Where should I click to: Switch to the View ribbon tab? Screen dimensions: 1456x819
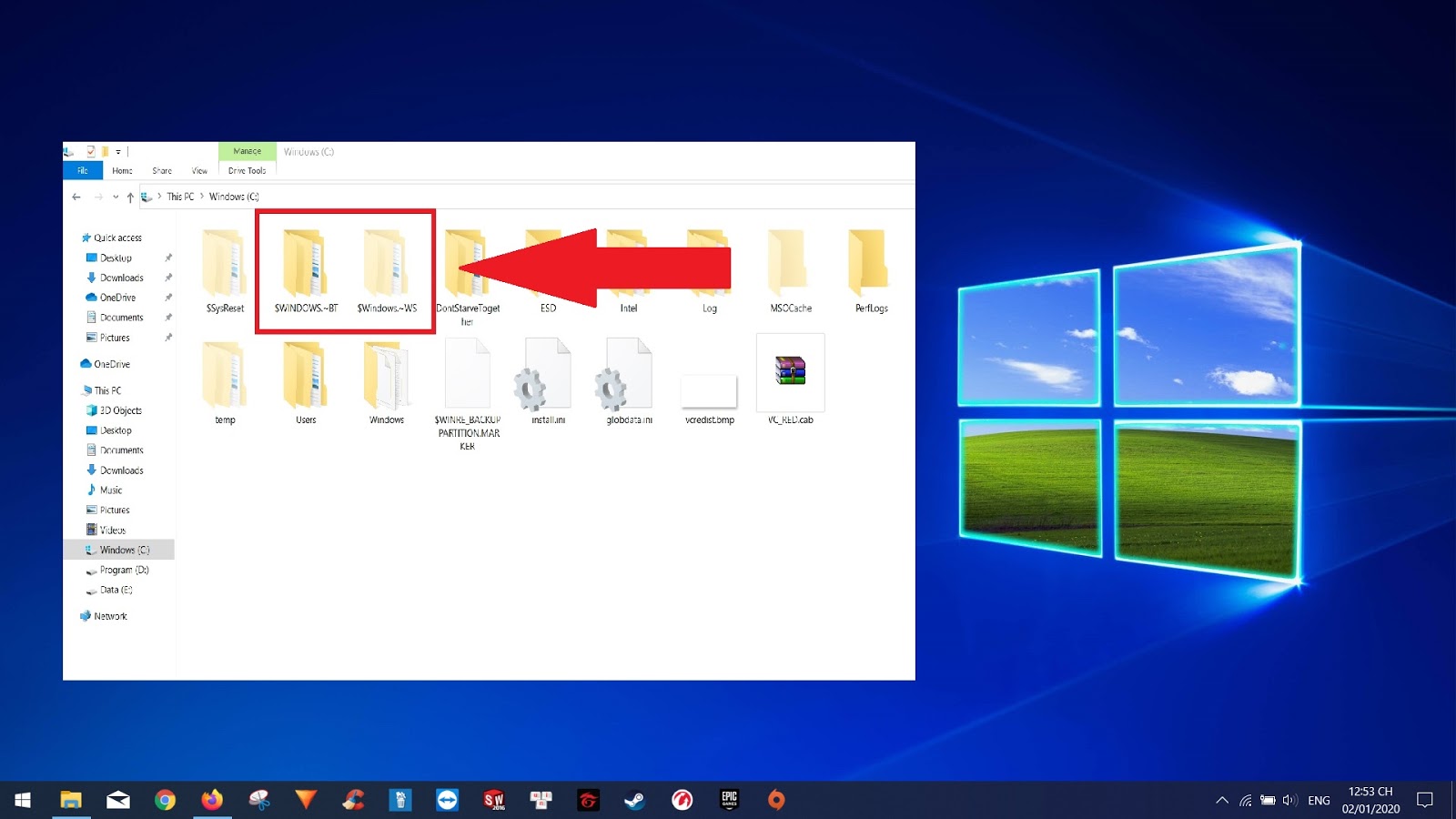(x=199, y=170)
